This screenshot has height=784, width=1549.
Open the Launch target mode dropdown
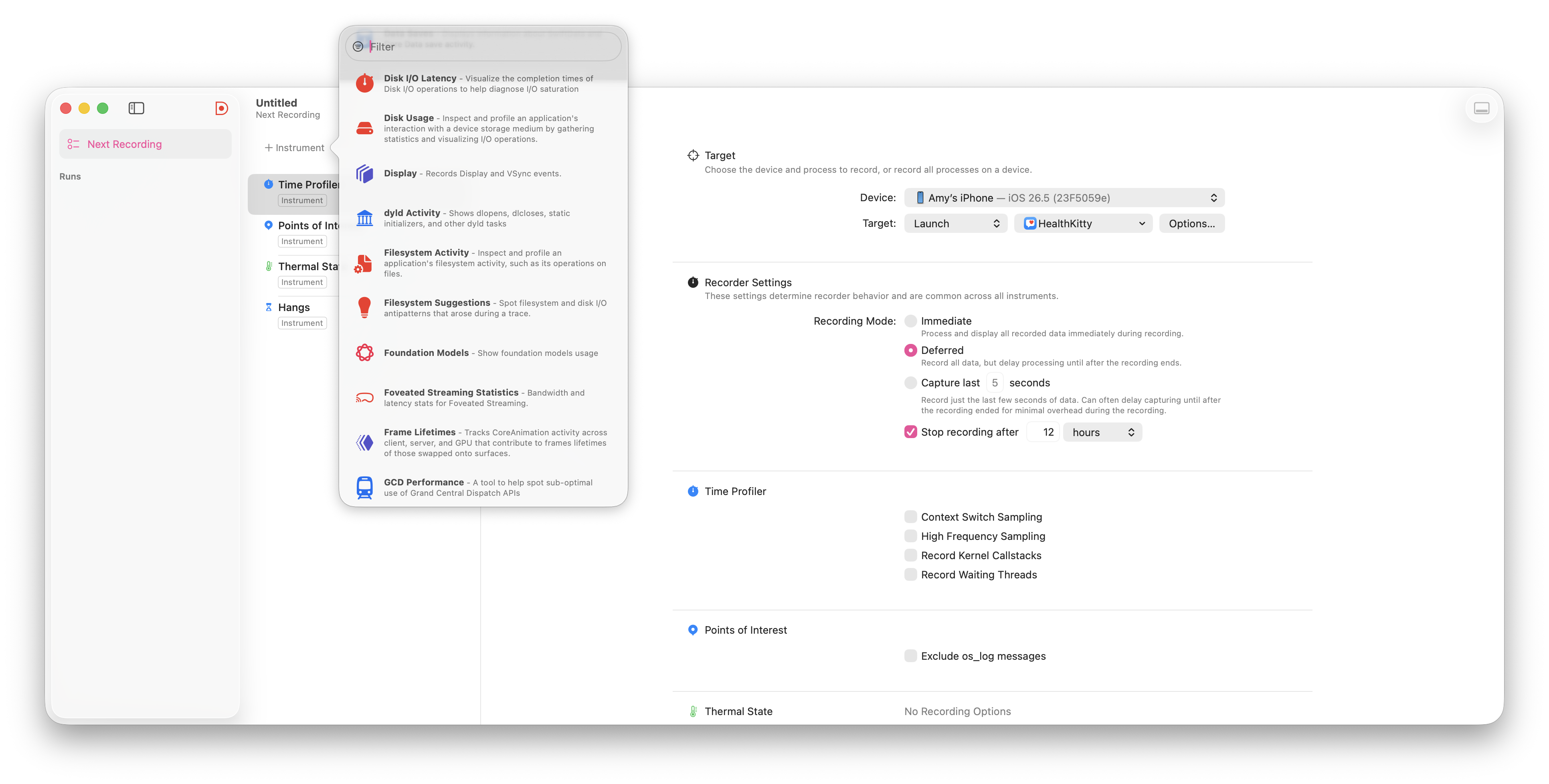[956, 224]
